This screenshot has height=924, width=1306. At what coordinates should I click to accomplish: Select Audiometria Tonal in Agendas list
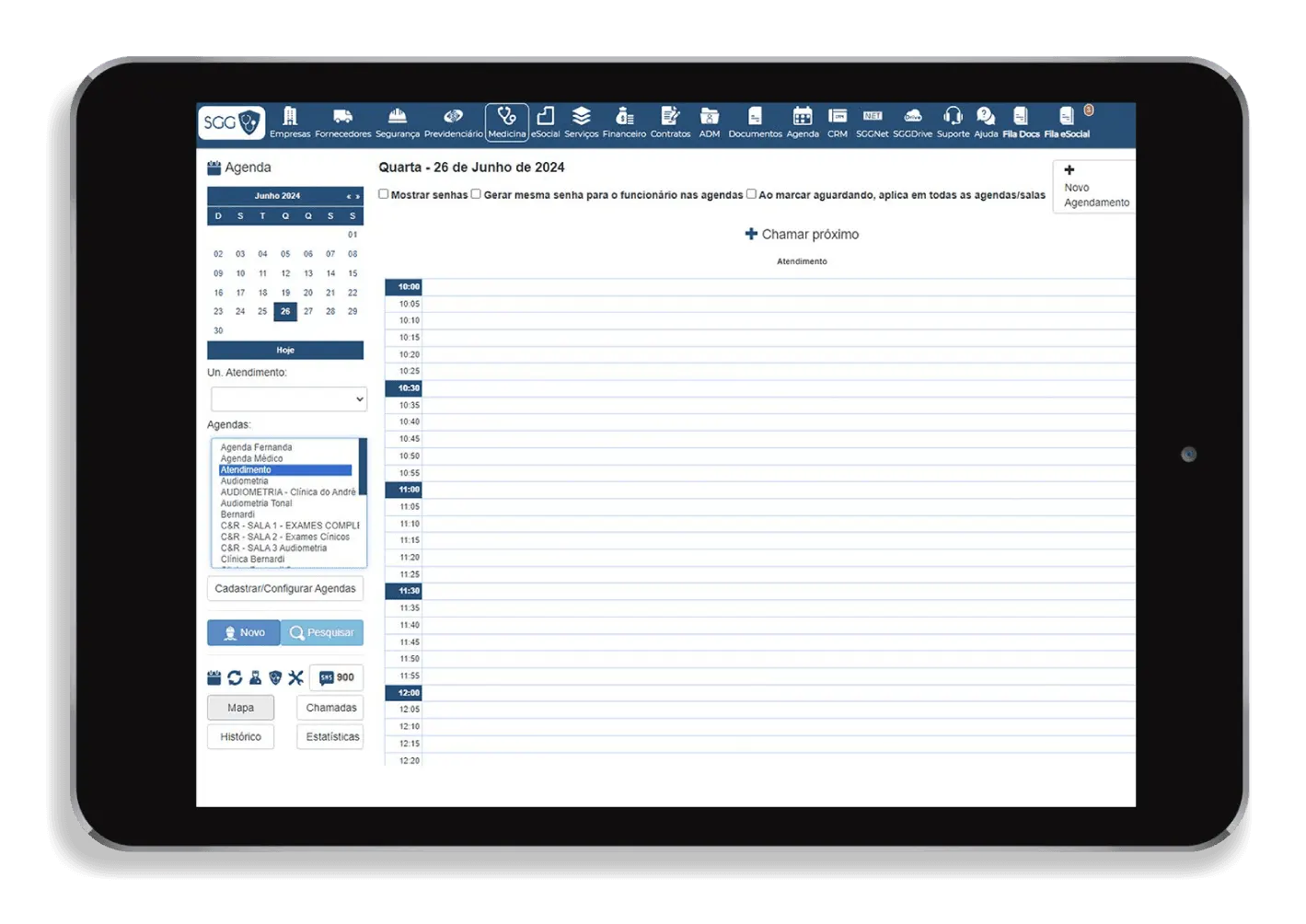[256, 503]
